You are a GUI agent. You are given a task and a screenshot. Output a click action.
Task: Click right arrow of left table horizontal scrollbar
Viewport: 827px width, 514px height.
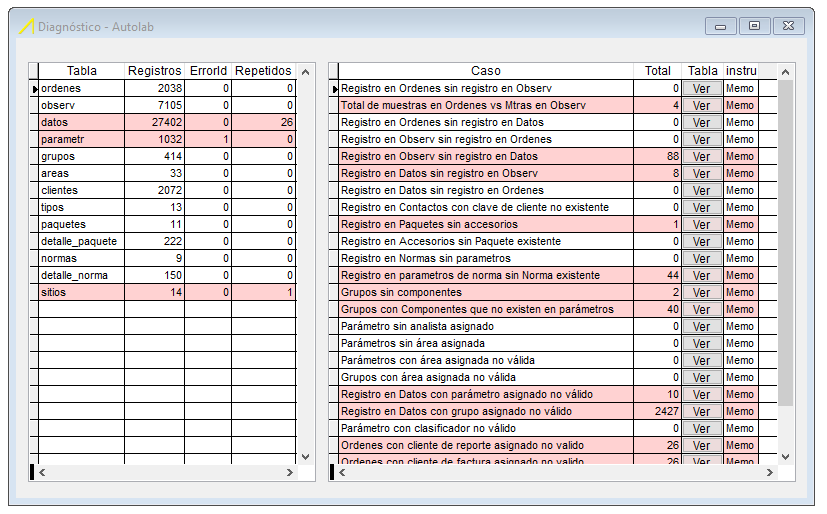290,472
